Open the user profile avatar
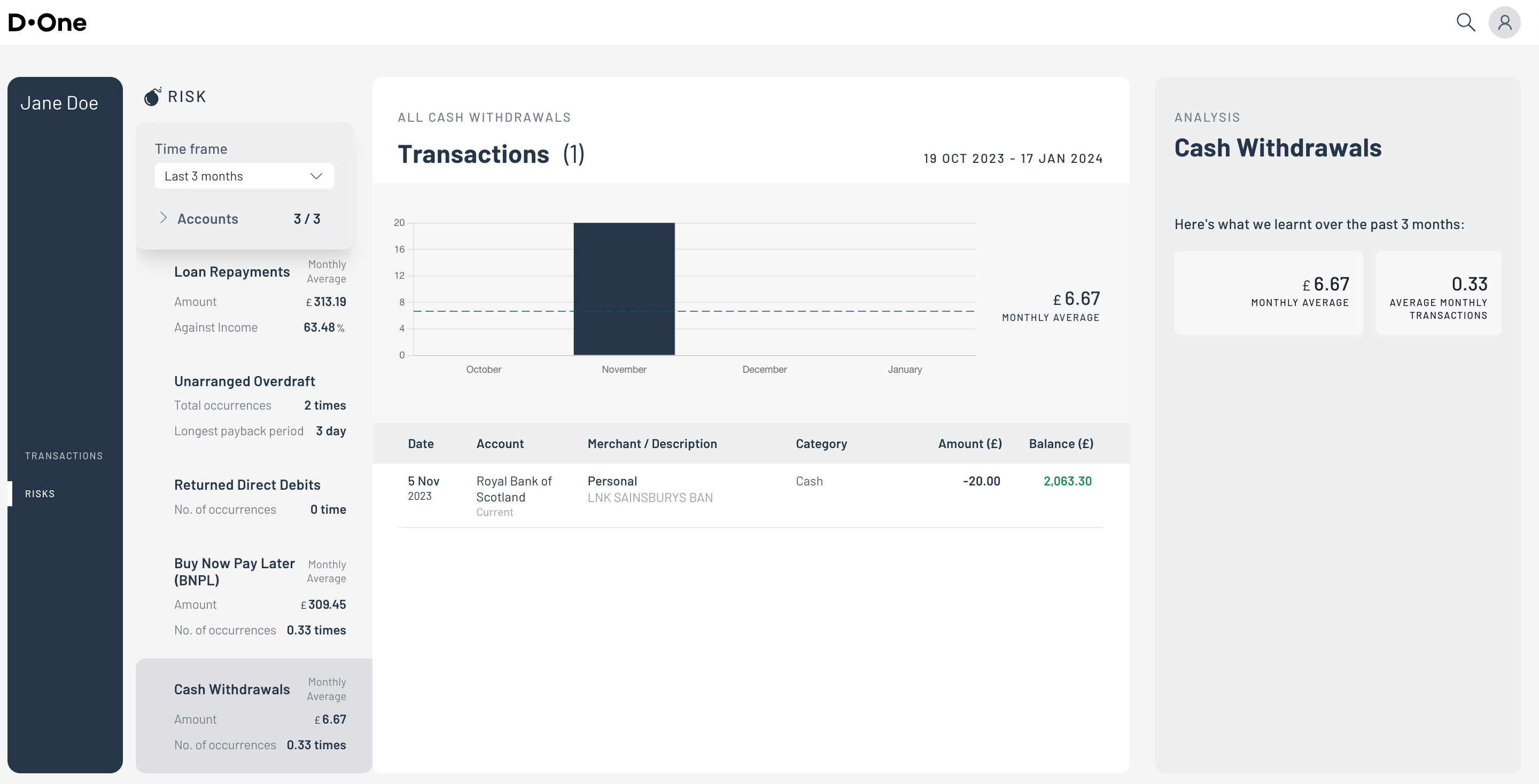1539x784 pixels. tap(1504, 22)
